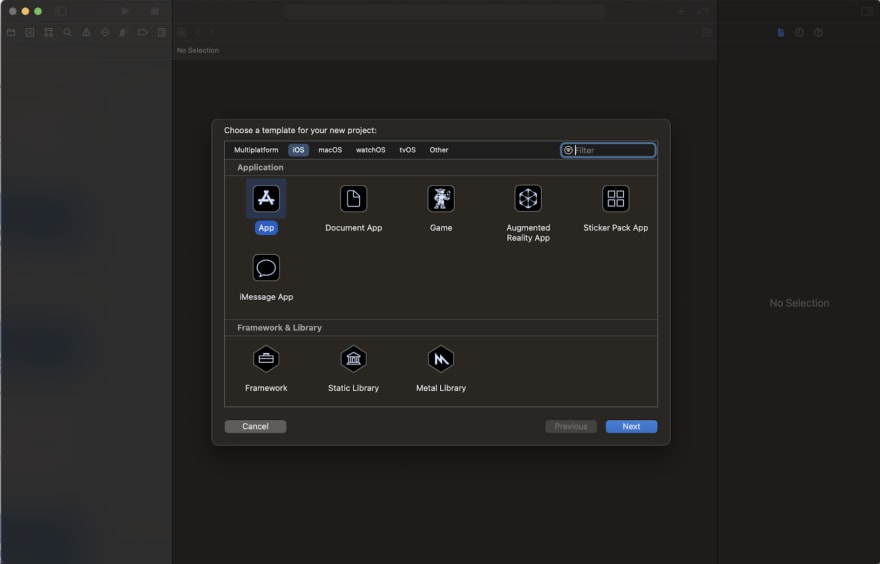Open the filter options icon
880x564 pixels.
(568, 150)
